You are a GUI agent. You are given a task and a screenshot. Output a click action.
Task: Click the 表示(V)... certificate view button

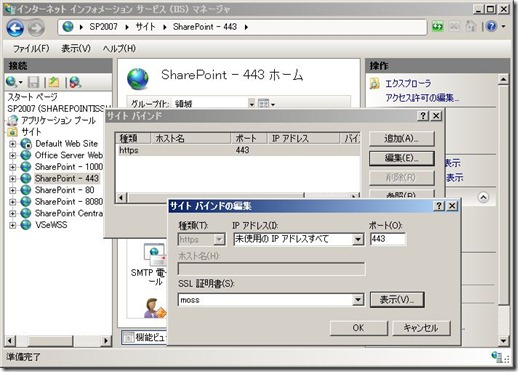(x=397, y=300)
